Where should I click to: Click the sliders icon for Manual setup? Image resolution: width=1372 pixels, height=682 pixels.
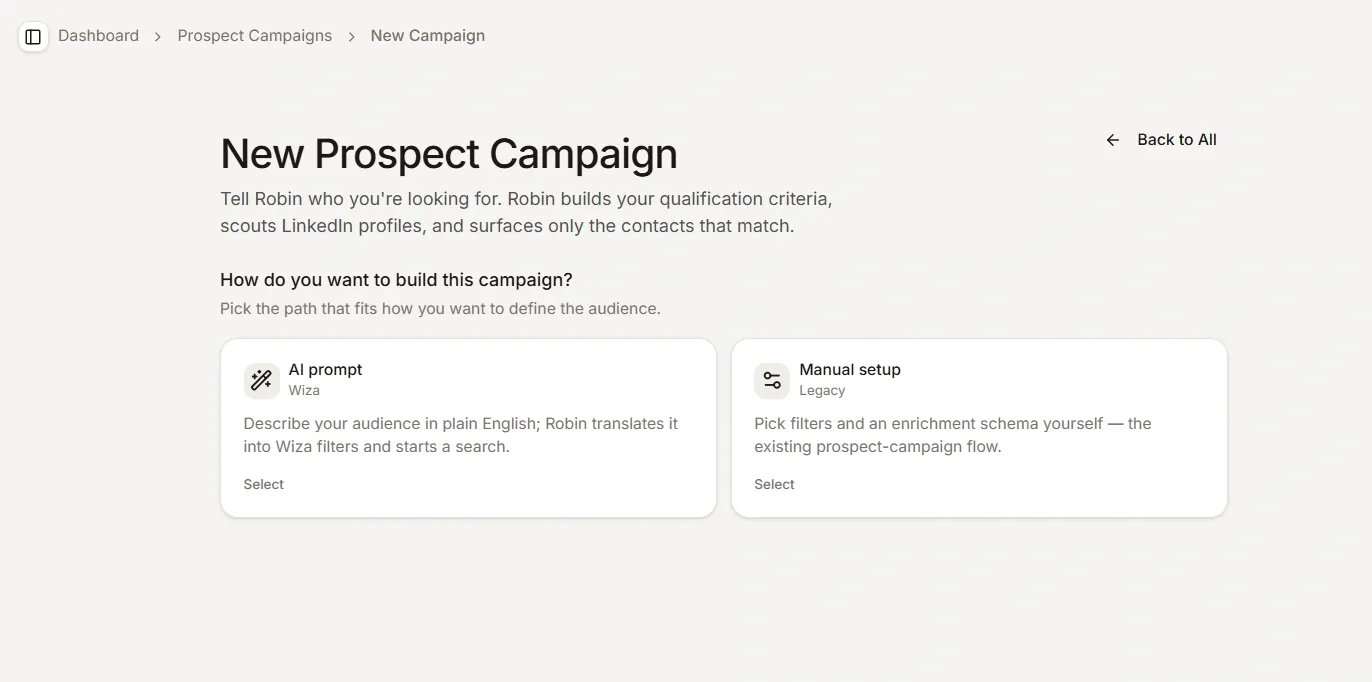[772, 380]
